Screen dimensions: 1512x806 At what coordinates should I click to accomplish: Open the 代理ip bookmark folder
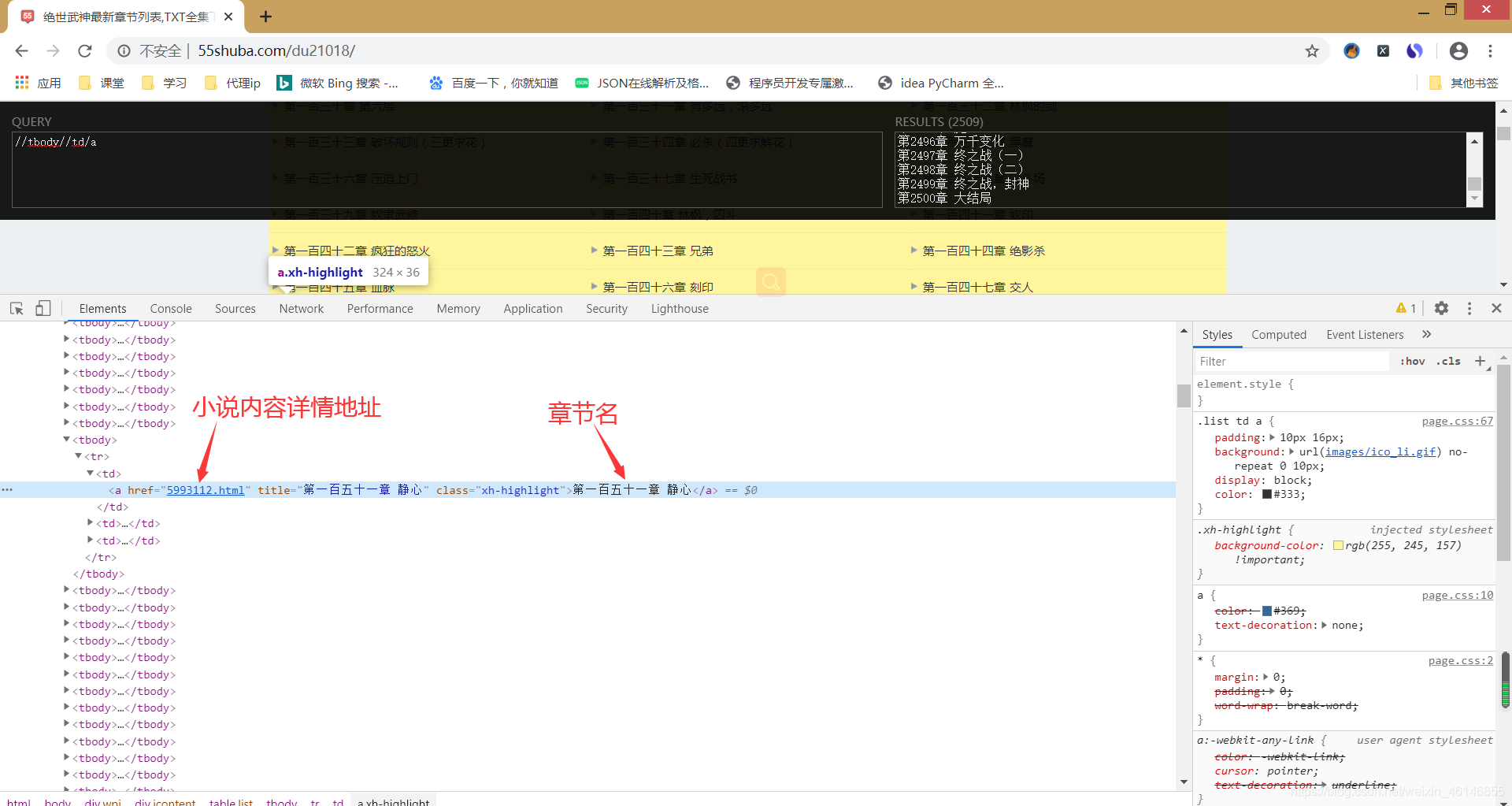tap(232, 83)
